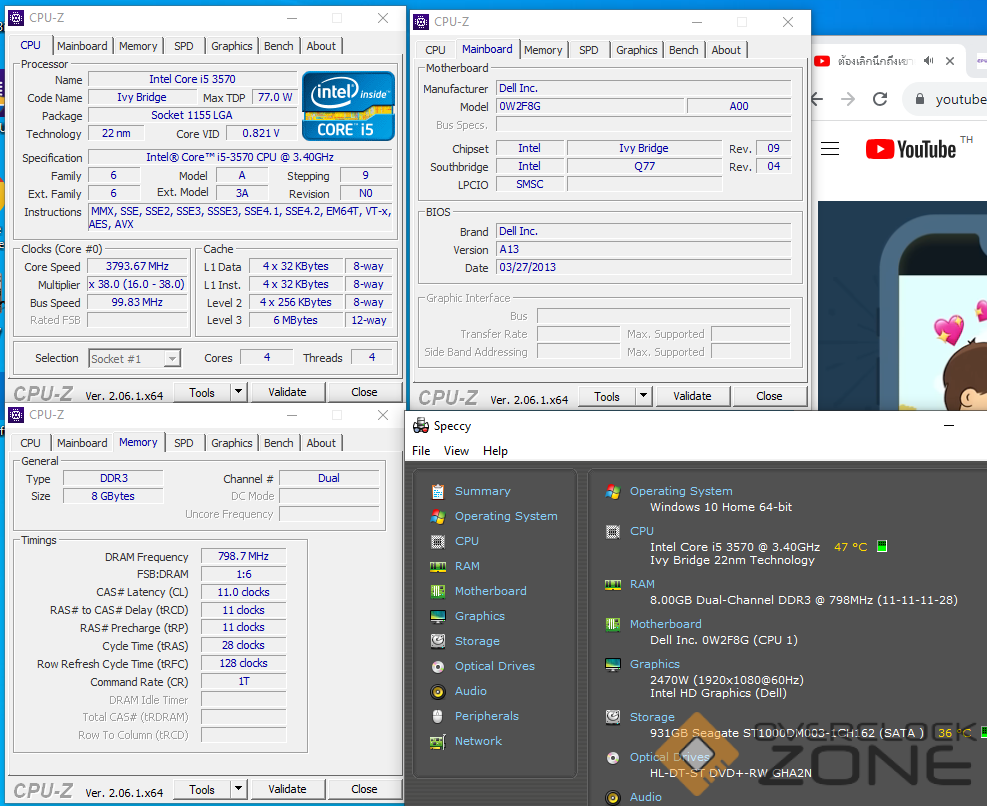Open the View menu in Speccy

click(456, 451)
